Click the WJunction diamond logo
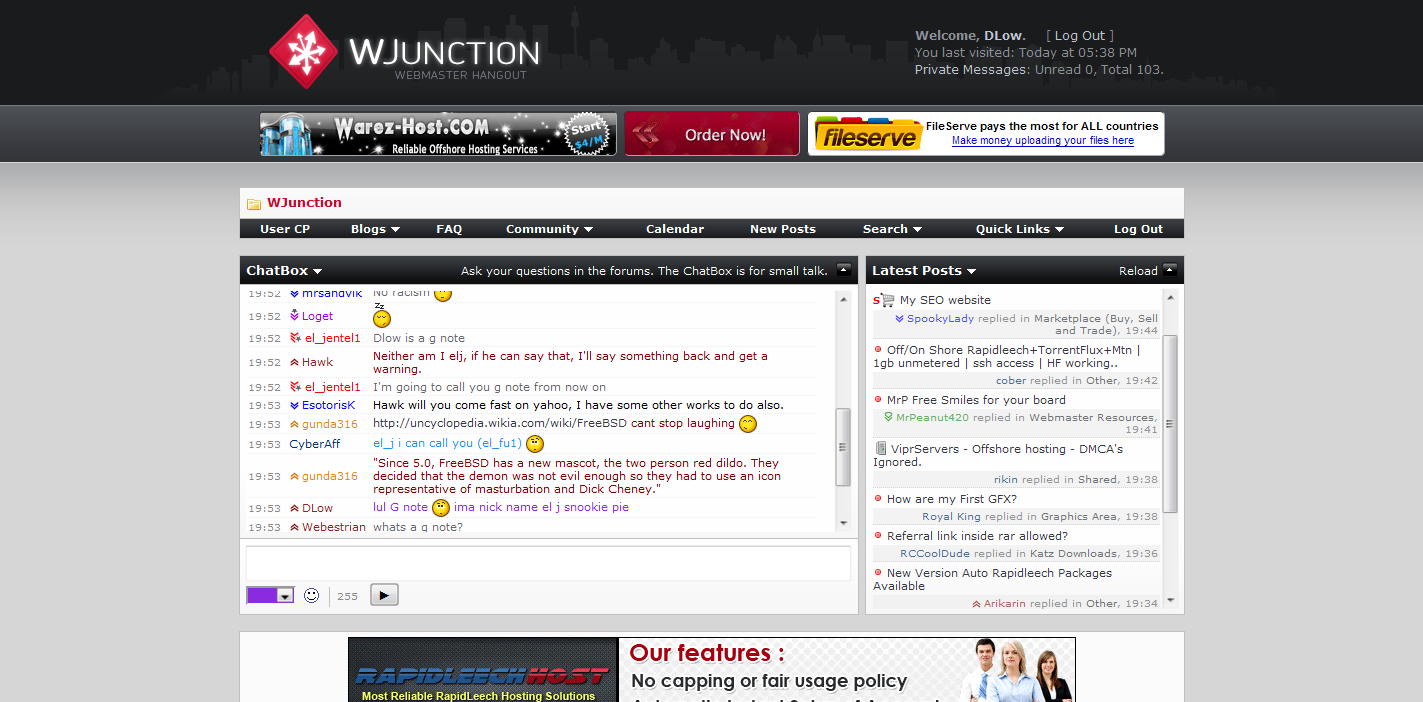 (x=303, y=52)
